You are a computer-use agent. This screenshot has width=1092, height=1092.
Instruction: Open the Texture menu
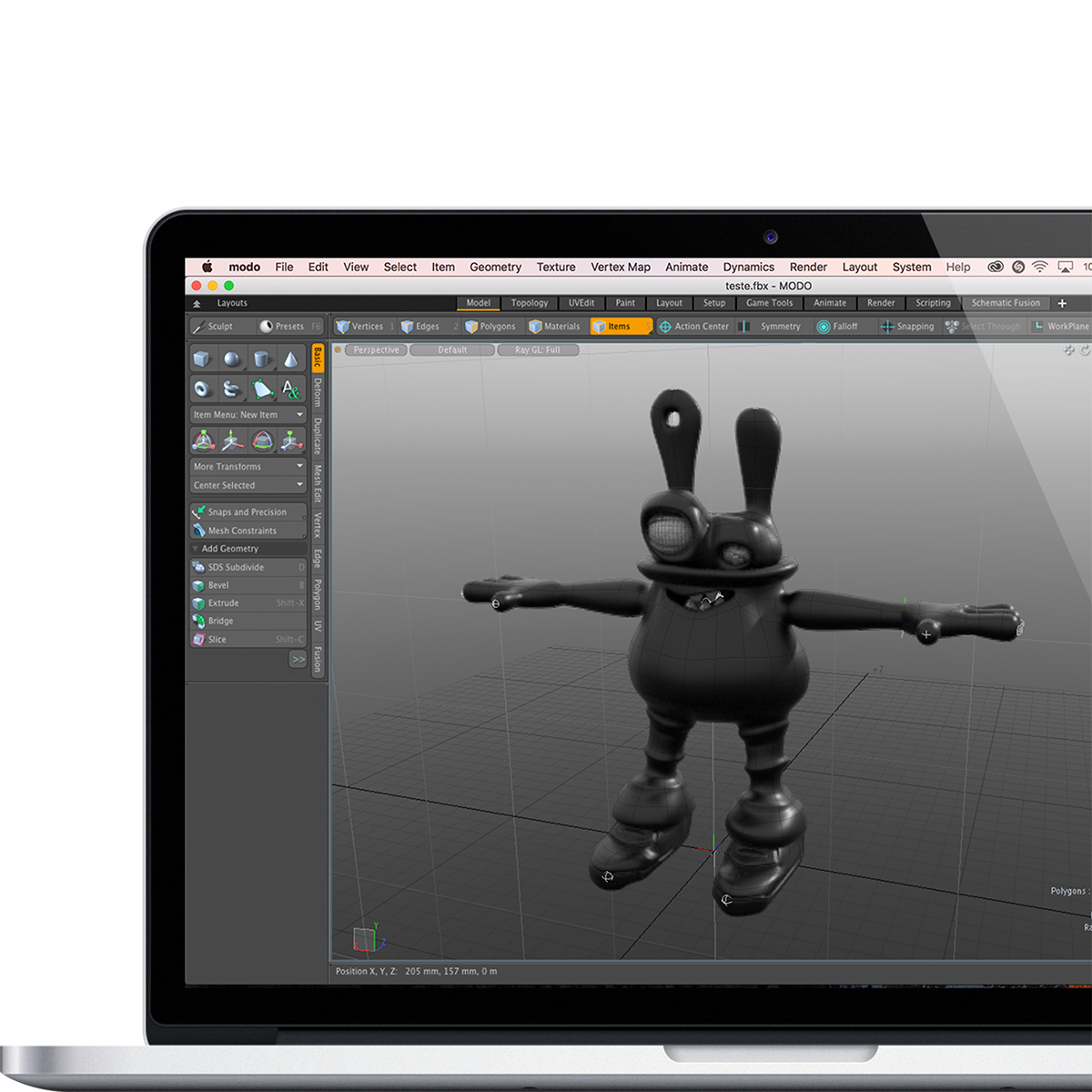(x=556, y=267)
